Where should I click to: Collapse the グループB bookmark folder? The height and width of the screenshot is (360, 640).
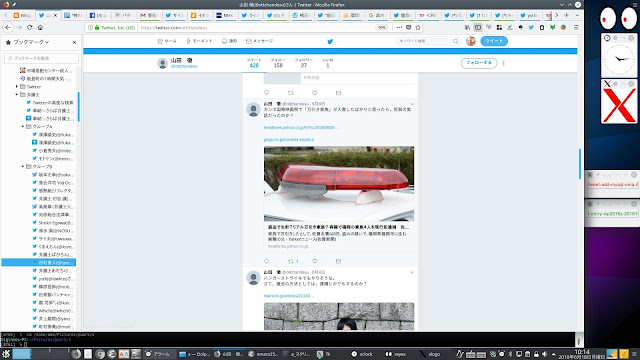coord(23,167)
